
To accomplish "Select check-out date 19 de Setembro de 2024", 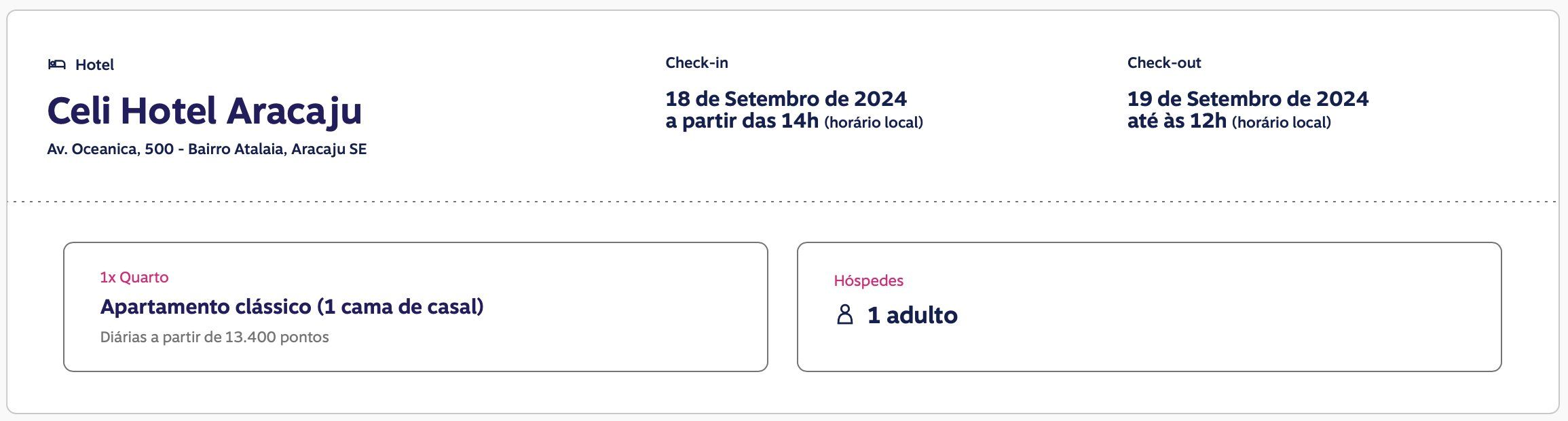I will [1248, 99].
